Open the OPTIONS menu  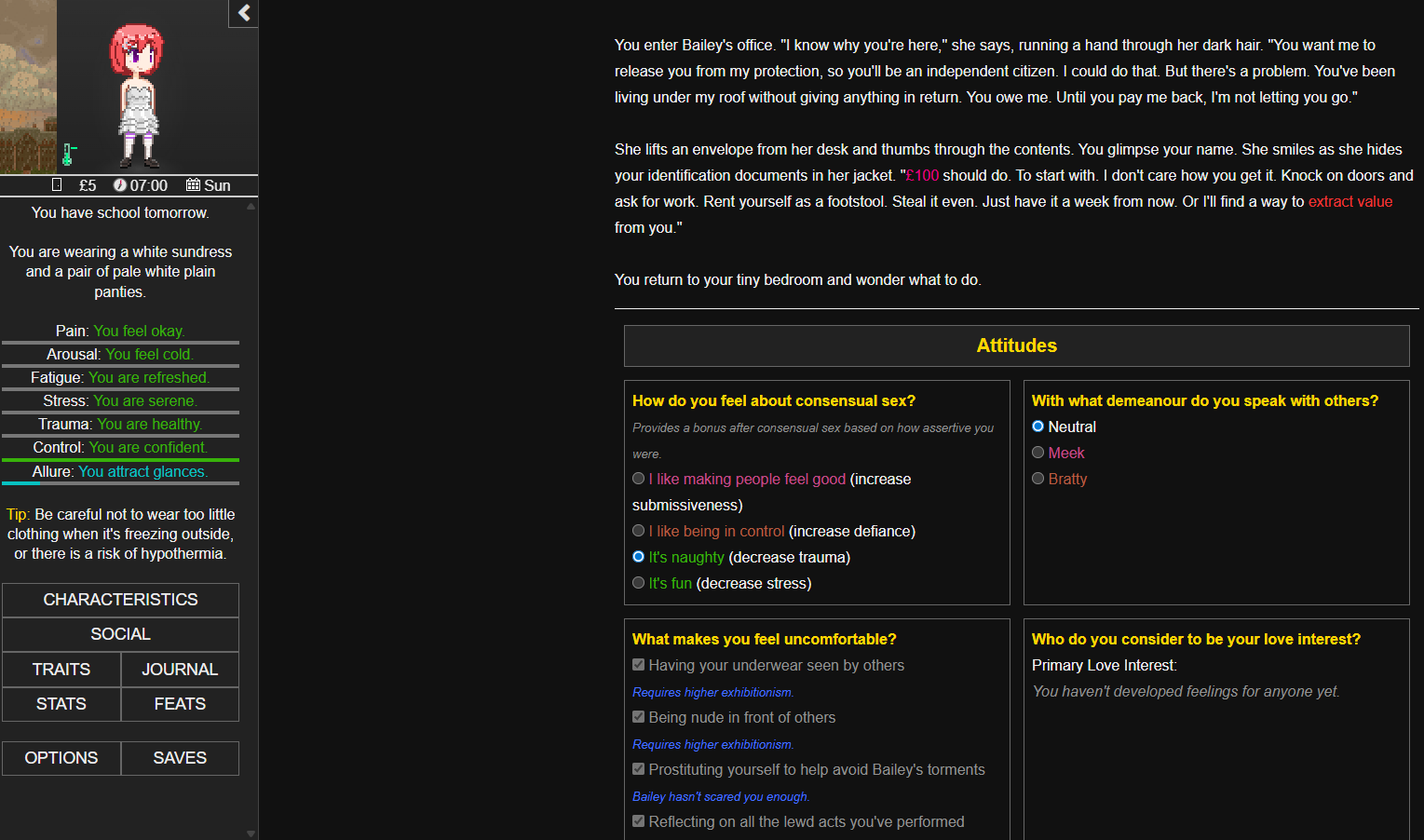coord(61,758)
